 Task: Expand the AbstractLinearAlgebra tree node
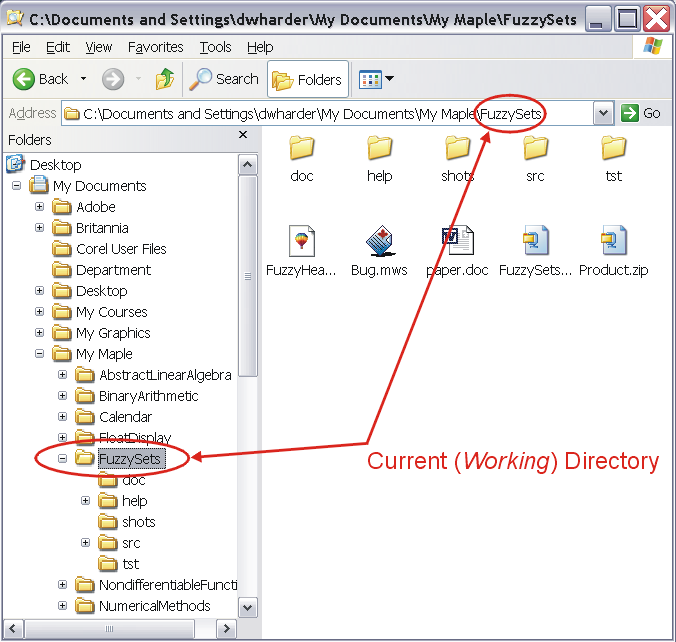[63, 375]
